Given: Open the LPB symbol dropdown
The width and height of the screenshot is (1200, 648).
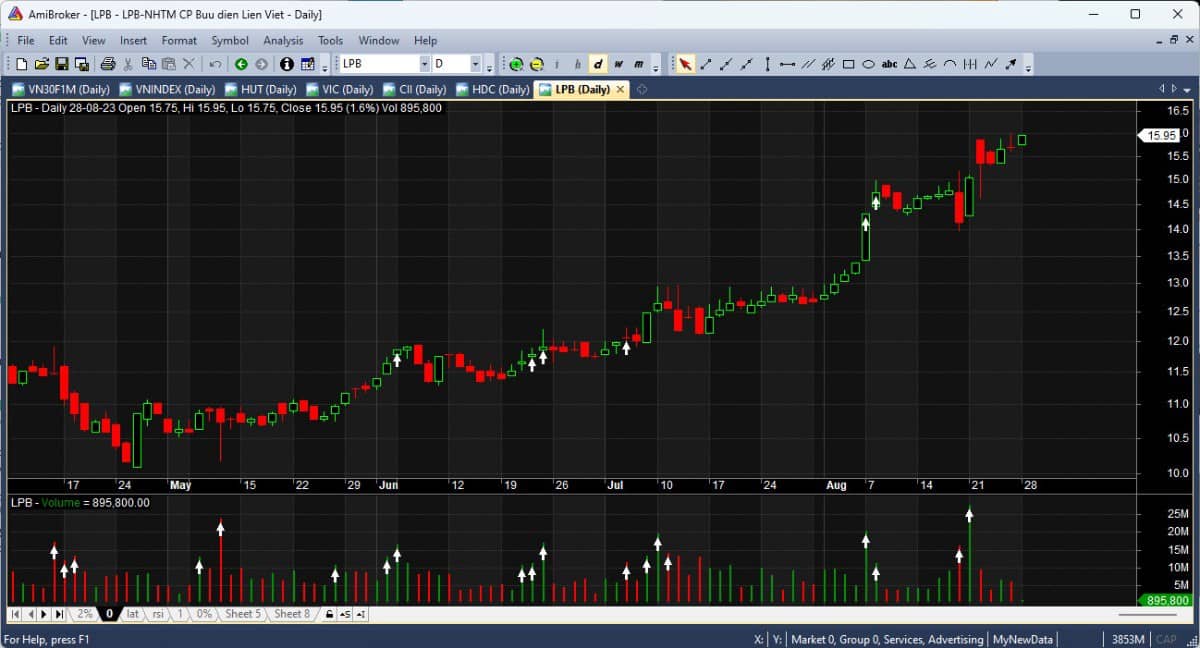Looking at the screenshot, I should (x=424, y=64).
